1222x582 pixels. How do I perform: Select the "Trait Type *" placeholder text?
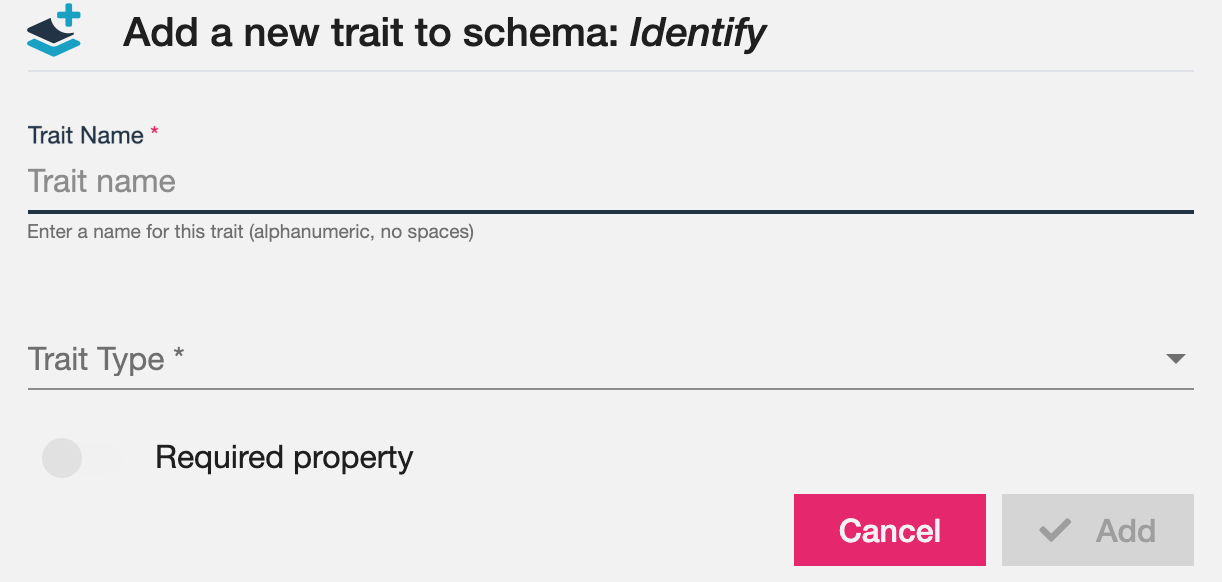click(106, 359)
